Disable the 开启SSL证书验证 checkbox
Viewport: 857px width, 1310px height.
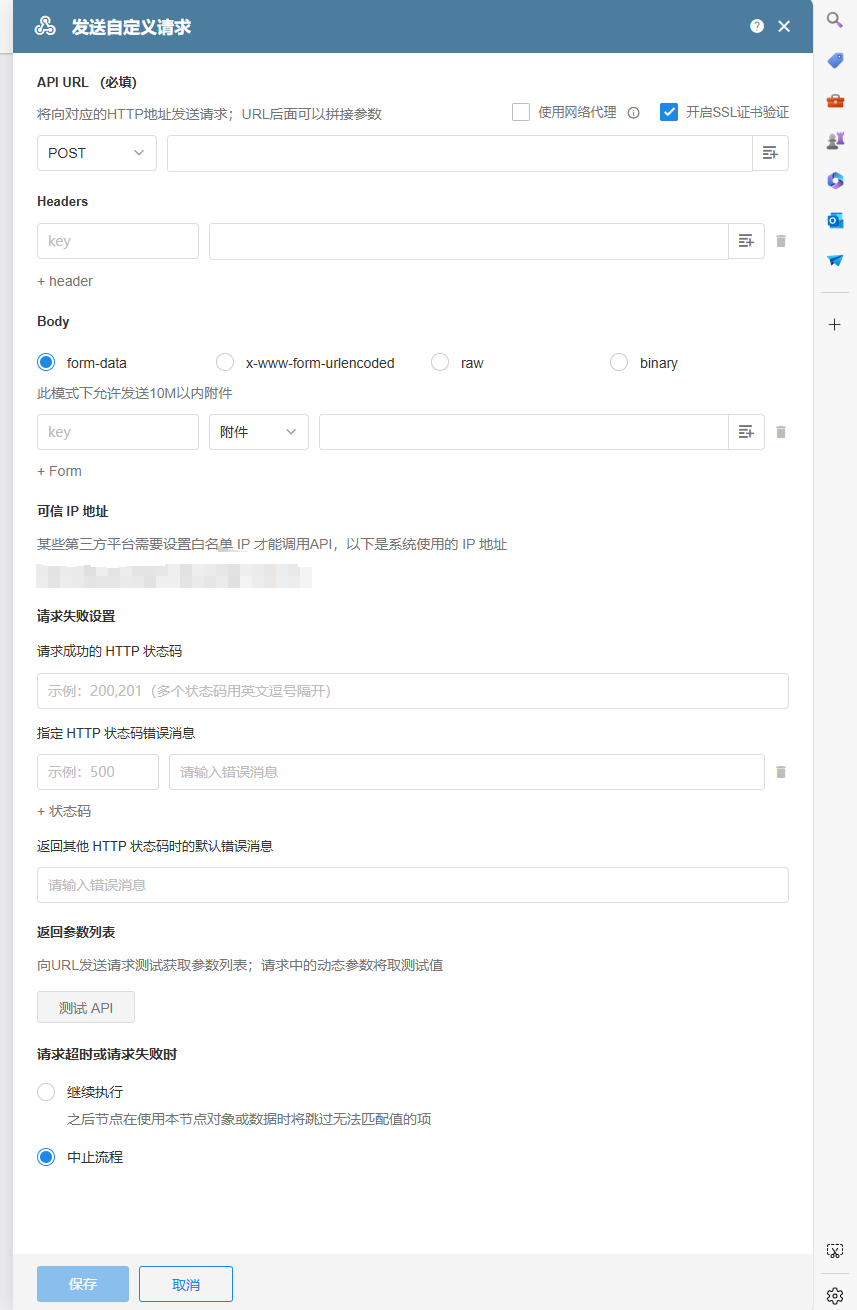coord(669,112)
